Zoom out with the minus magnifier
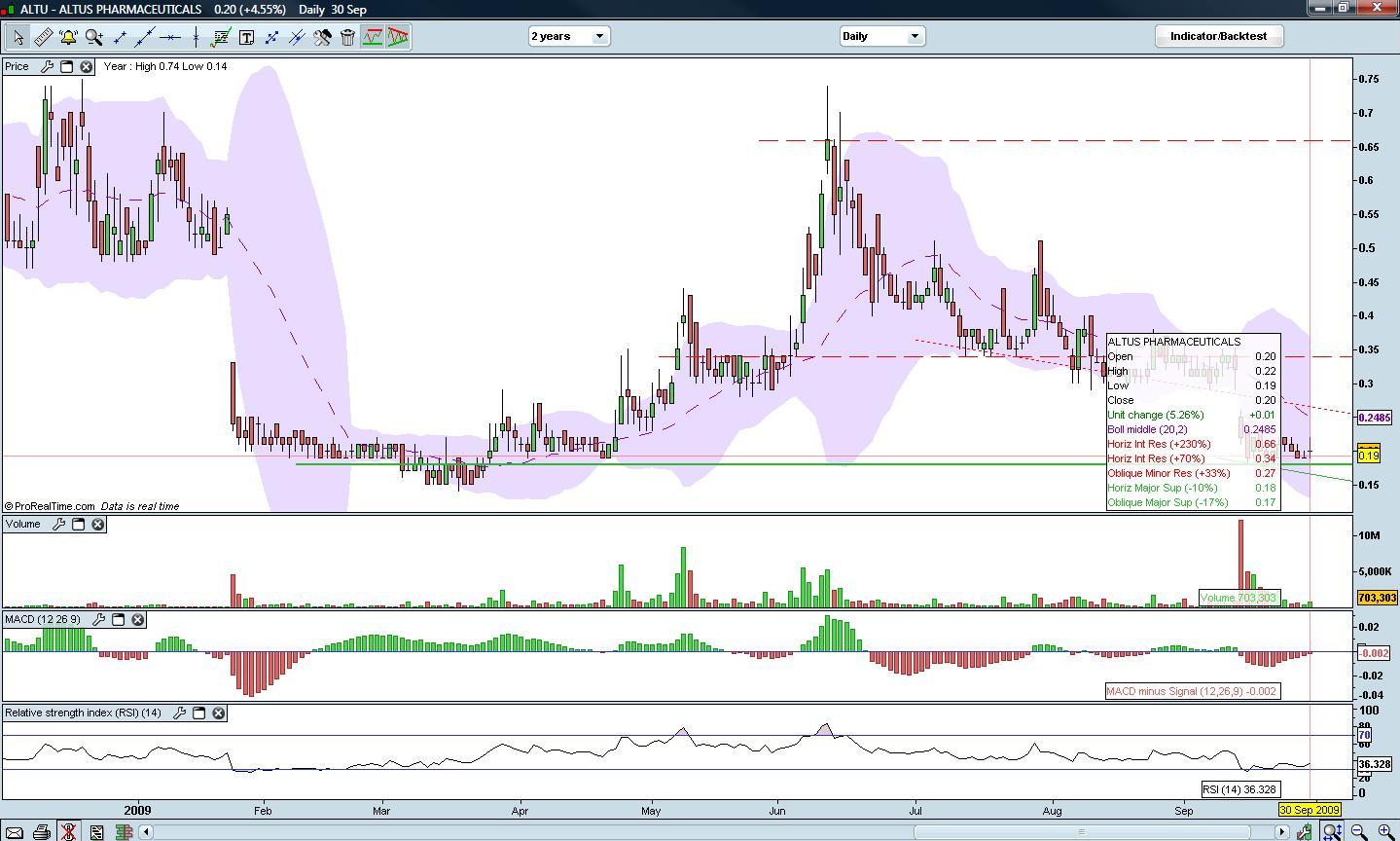 point(1358,831)
